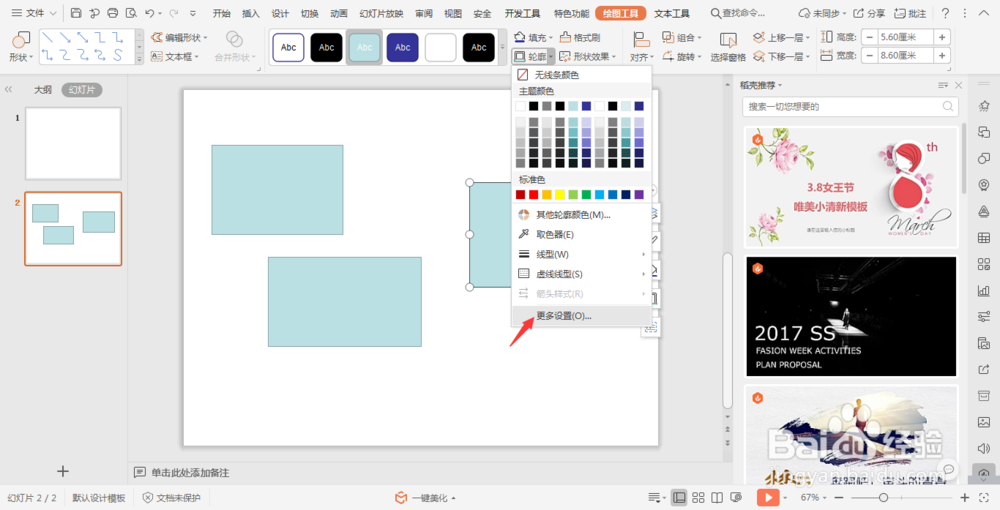The image size is (1000, 510).
Task: Click the Redo arrow icon
Action: point(173,13)
